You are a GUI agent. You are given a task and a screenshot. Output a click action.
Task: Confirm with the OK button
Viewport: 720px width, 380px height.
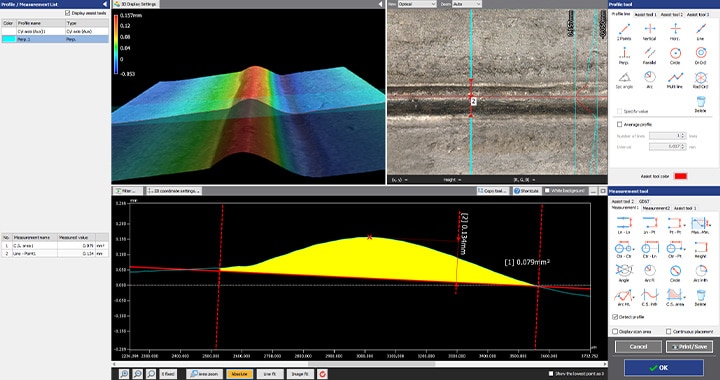pyautogui.click(x=664, y=368)
